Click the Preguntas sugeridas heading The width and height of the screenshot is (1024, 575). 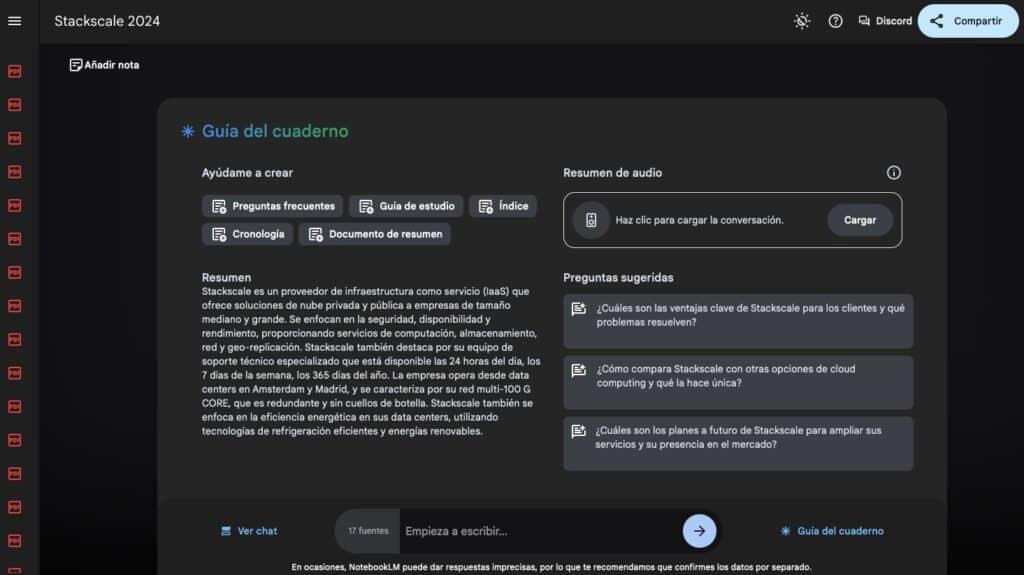pyautogui.click(x=618, y=278)
